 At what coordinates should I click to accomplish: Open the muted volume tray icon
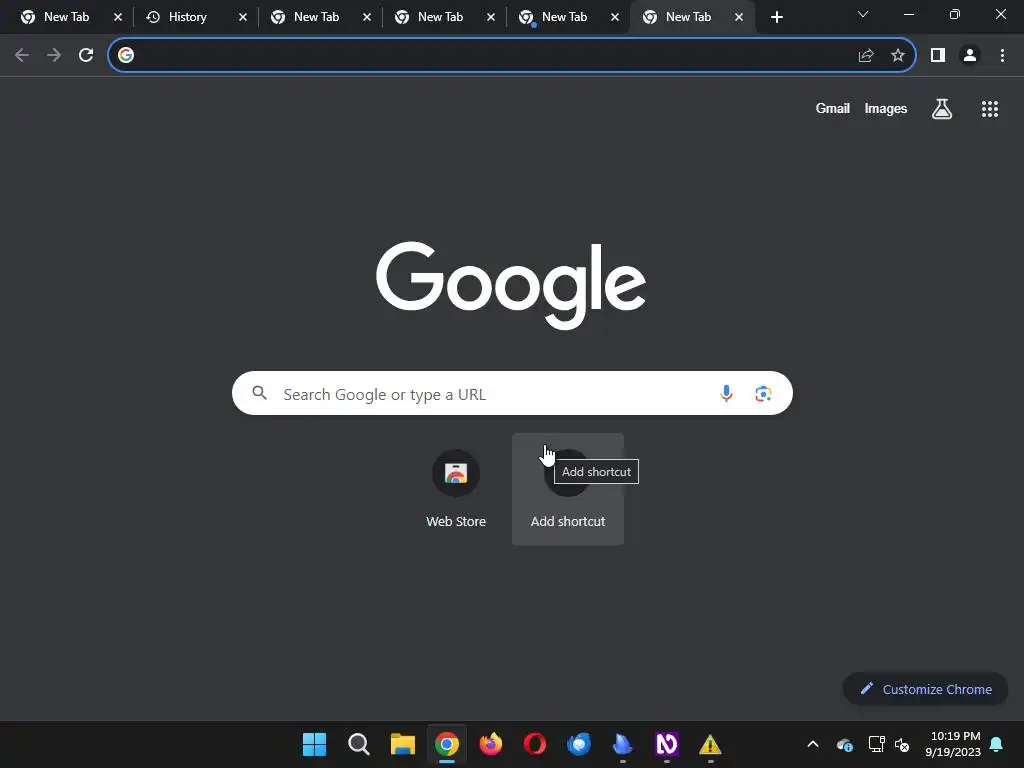tap(902, 744)
